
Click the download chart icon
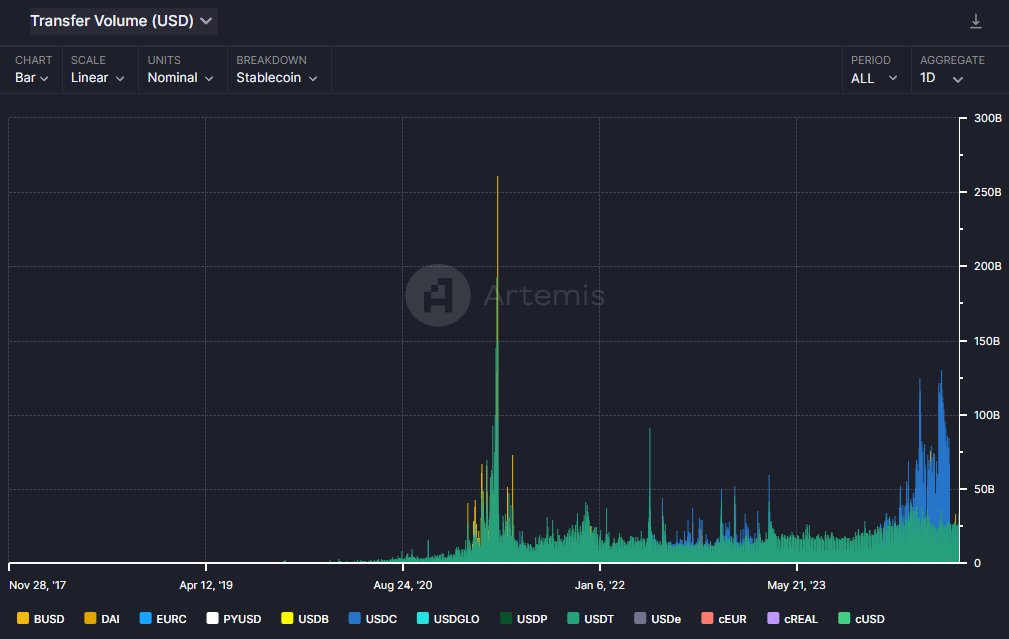pyautogui.click(x=976, y=21)
